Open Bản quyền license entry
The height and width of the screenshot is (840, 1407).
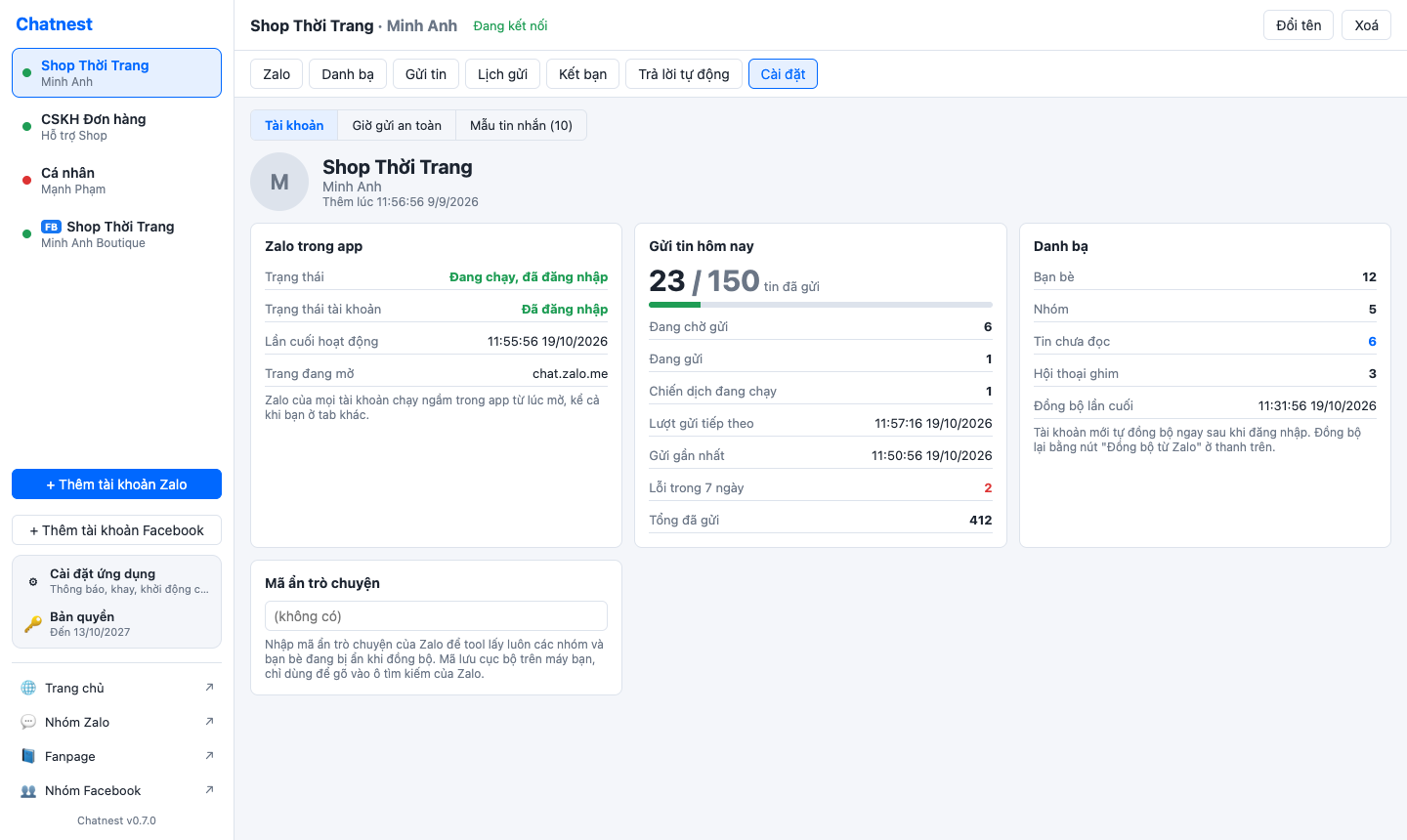pyautogui.click(x=116, y=623)
